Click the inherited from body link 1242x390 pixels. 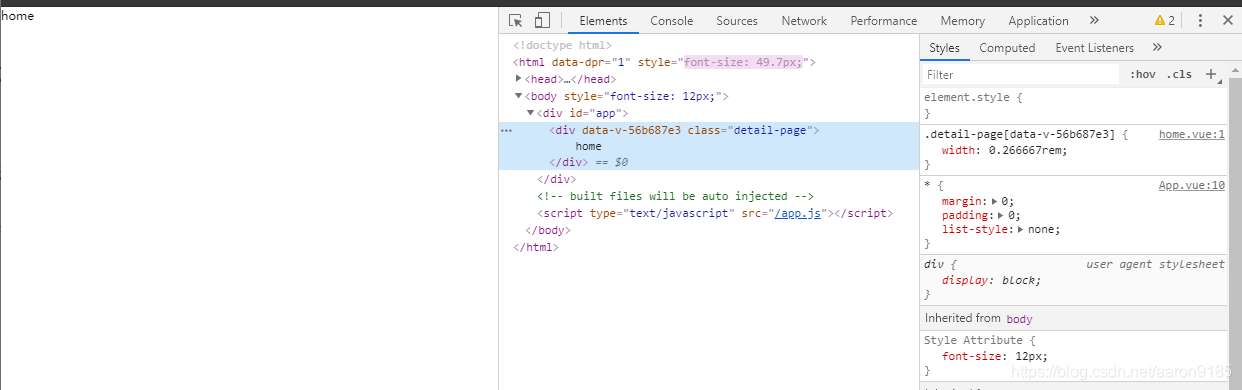tap(1019, 318)
